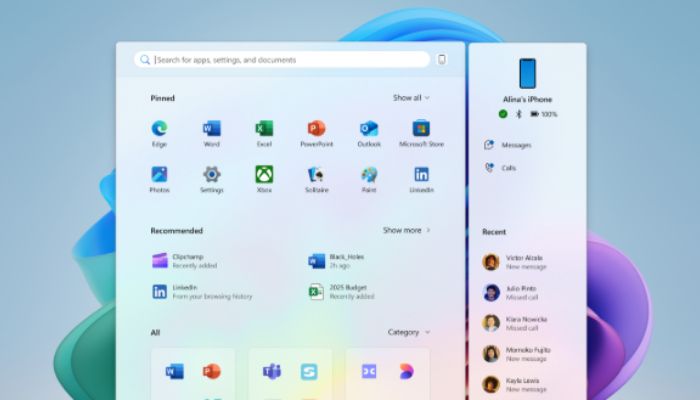Open the Black_Holes Word document

click(336, 261)
